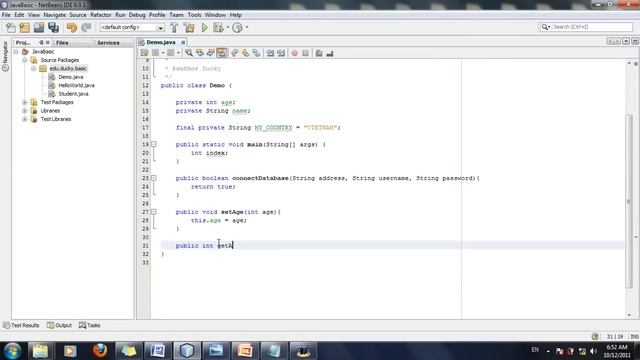Open the Team menu
Screen dimensions: 640x360
[176, 15]
